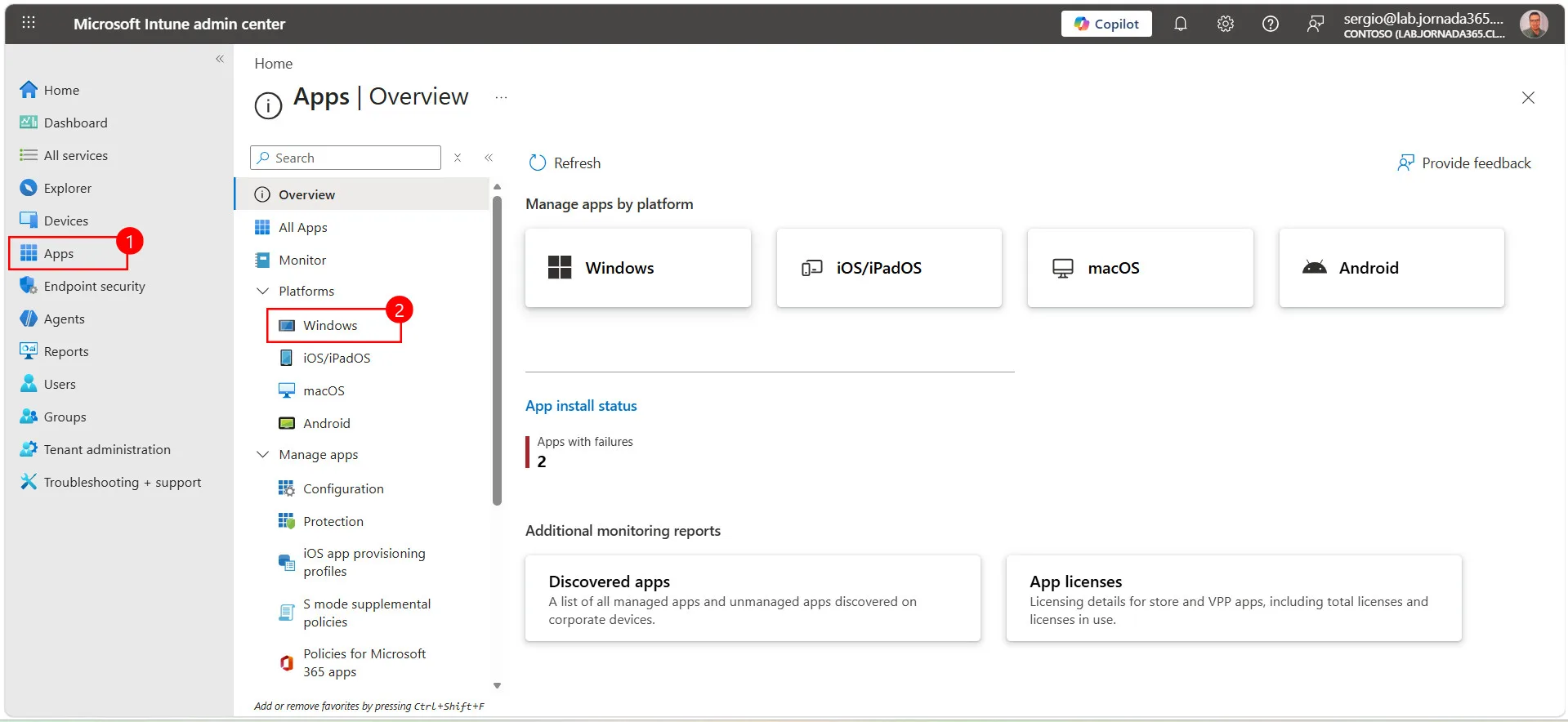
Task: Open the help question mark icon
Action: pyautogui.click(x=1271, y=24)
